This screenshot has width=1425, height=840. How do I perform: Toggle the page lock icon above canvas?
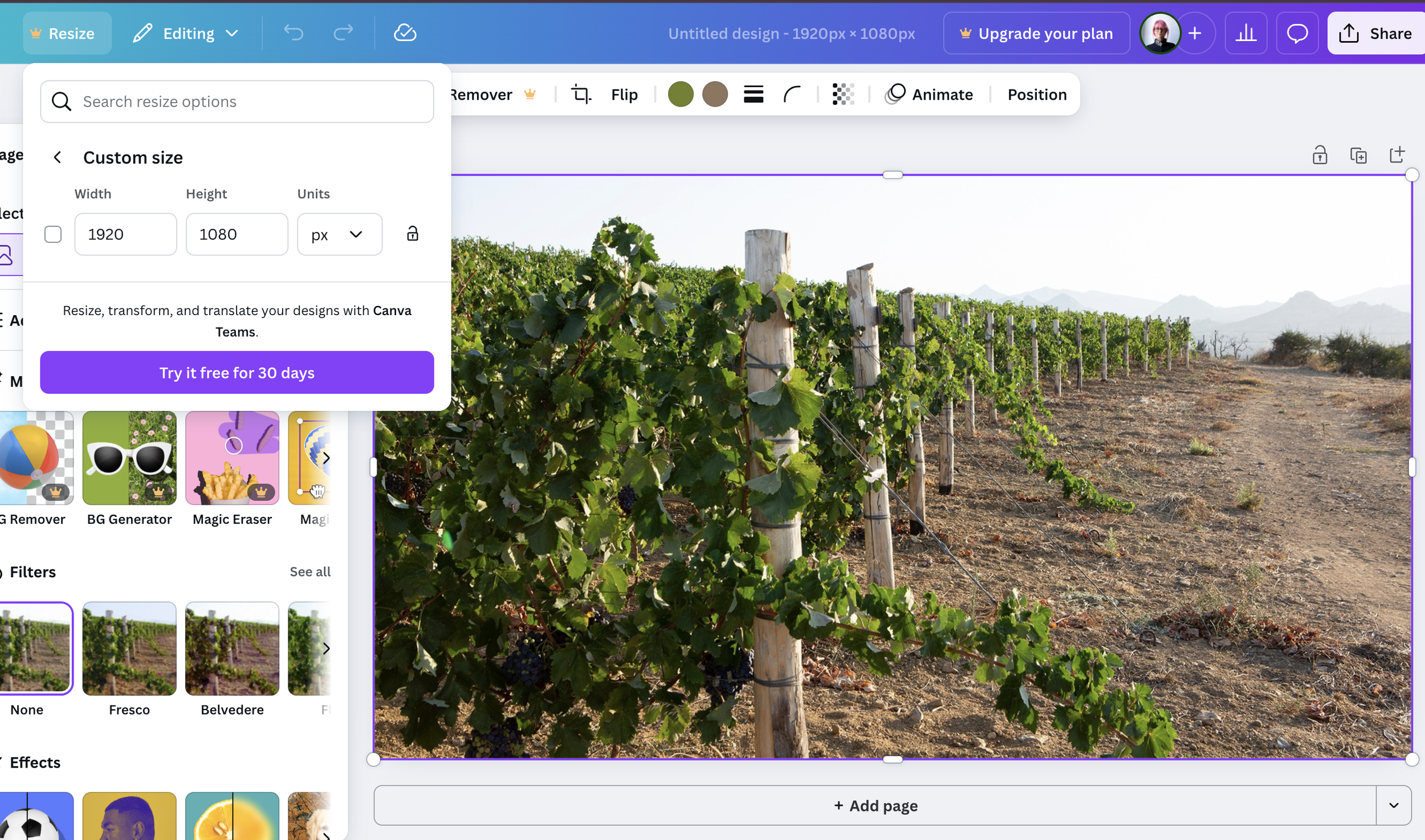(x=1320, y=155)
